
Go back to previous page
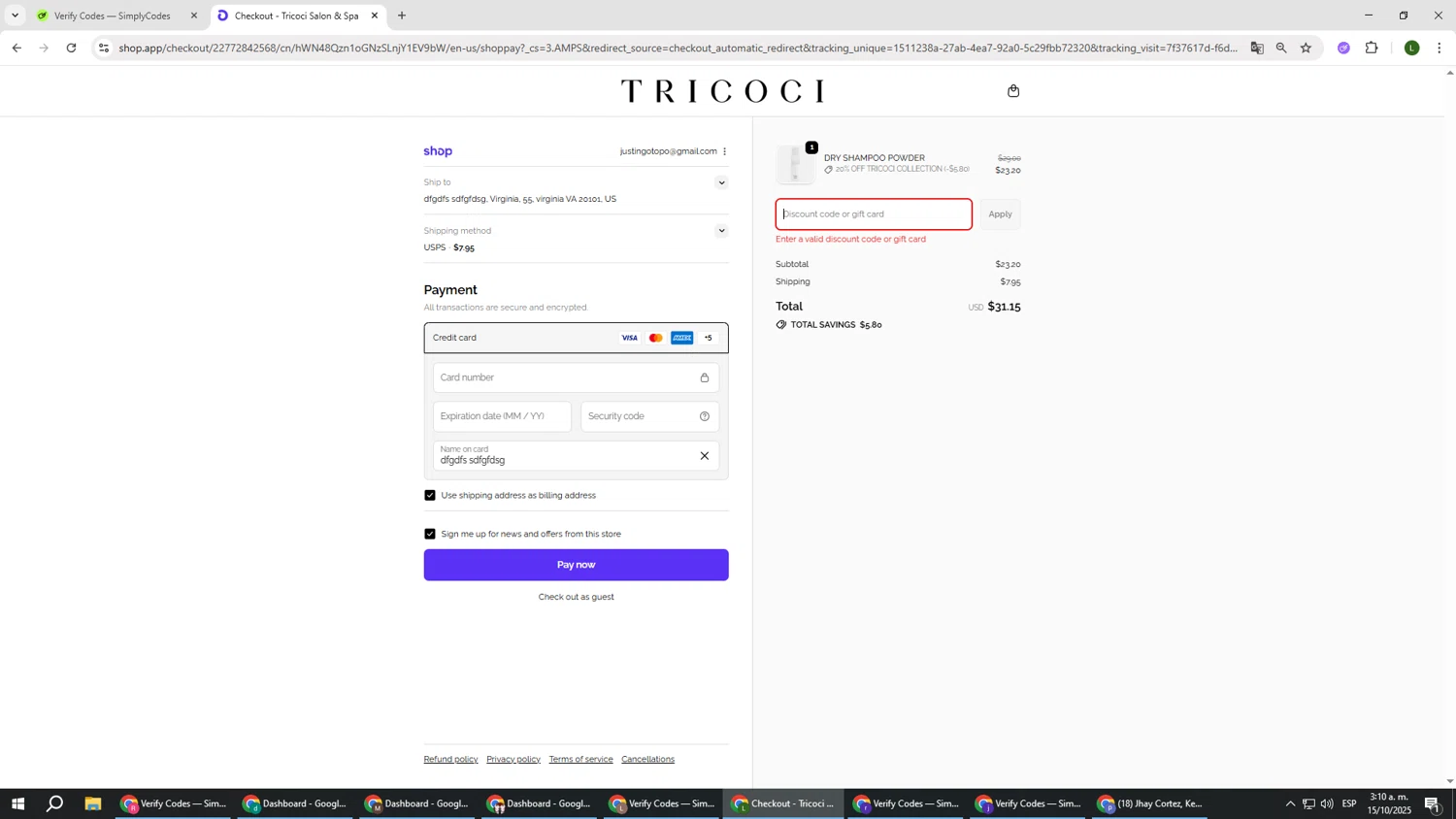coord(17,48)
